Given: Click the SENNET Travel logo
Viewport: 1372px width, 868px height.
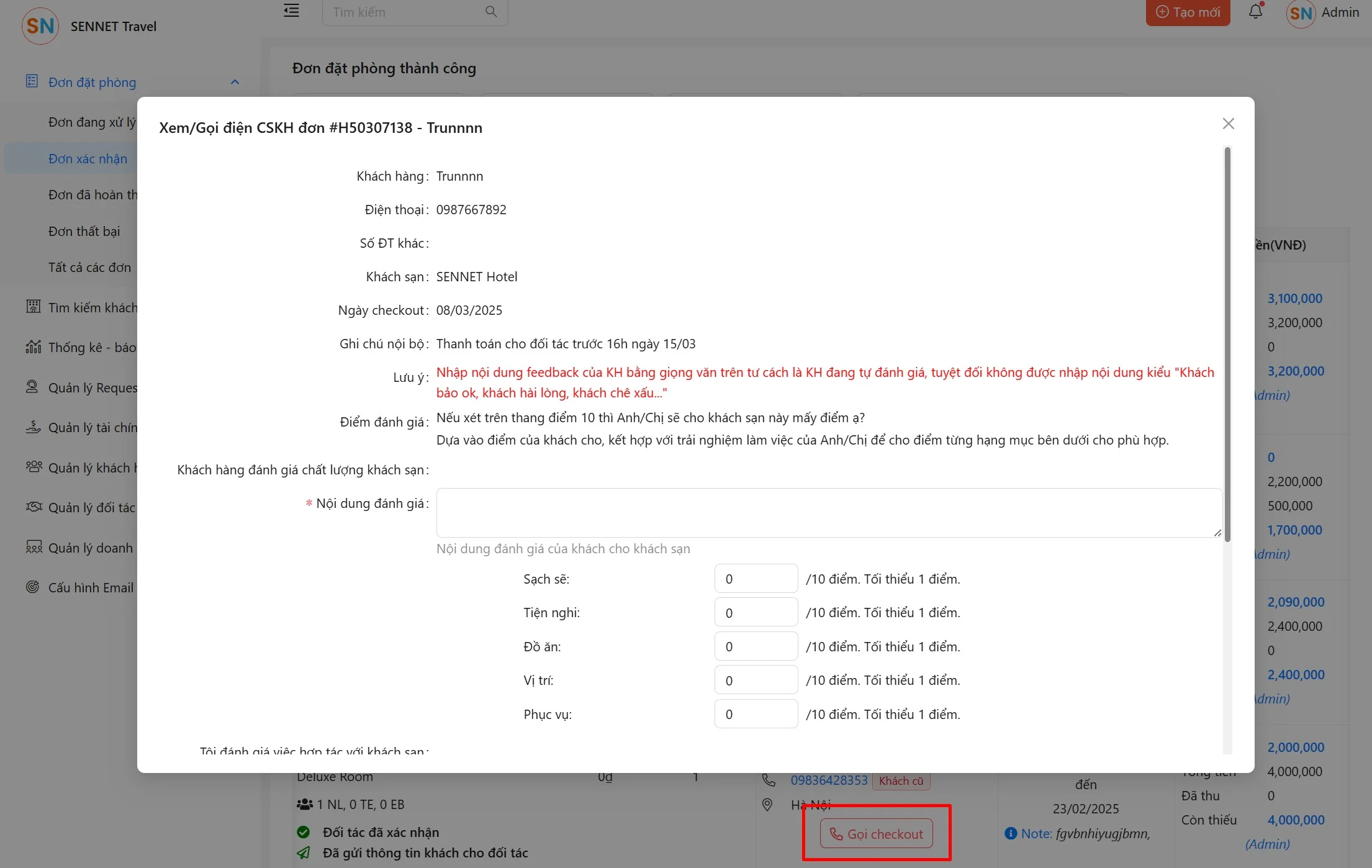Looking at the screenshot, I should [x=40, y=26].
